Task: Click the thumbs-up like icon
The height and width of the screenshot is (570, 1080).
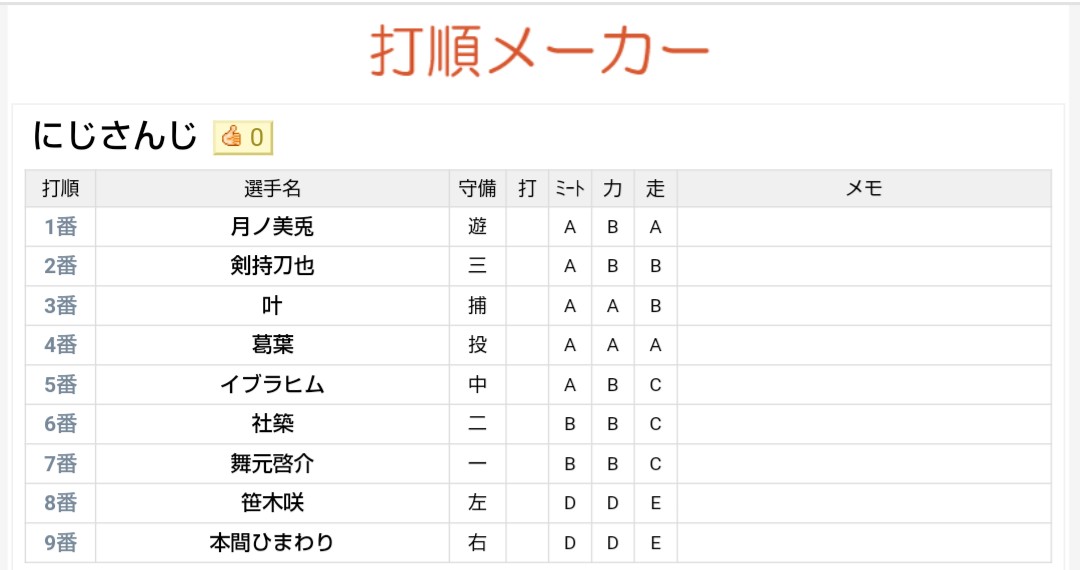Action: tap(231, 137)
